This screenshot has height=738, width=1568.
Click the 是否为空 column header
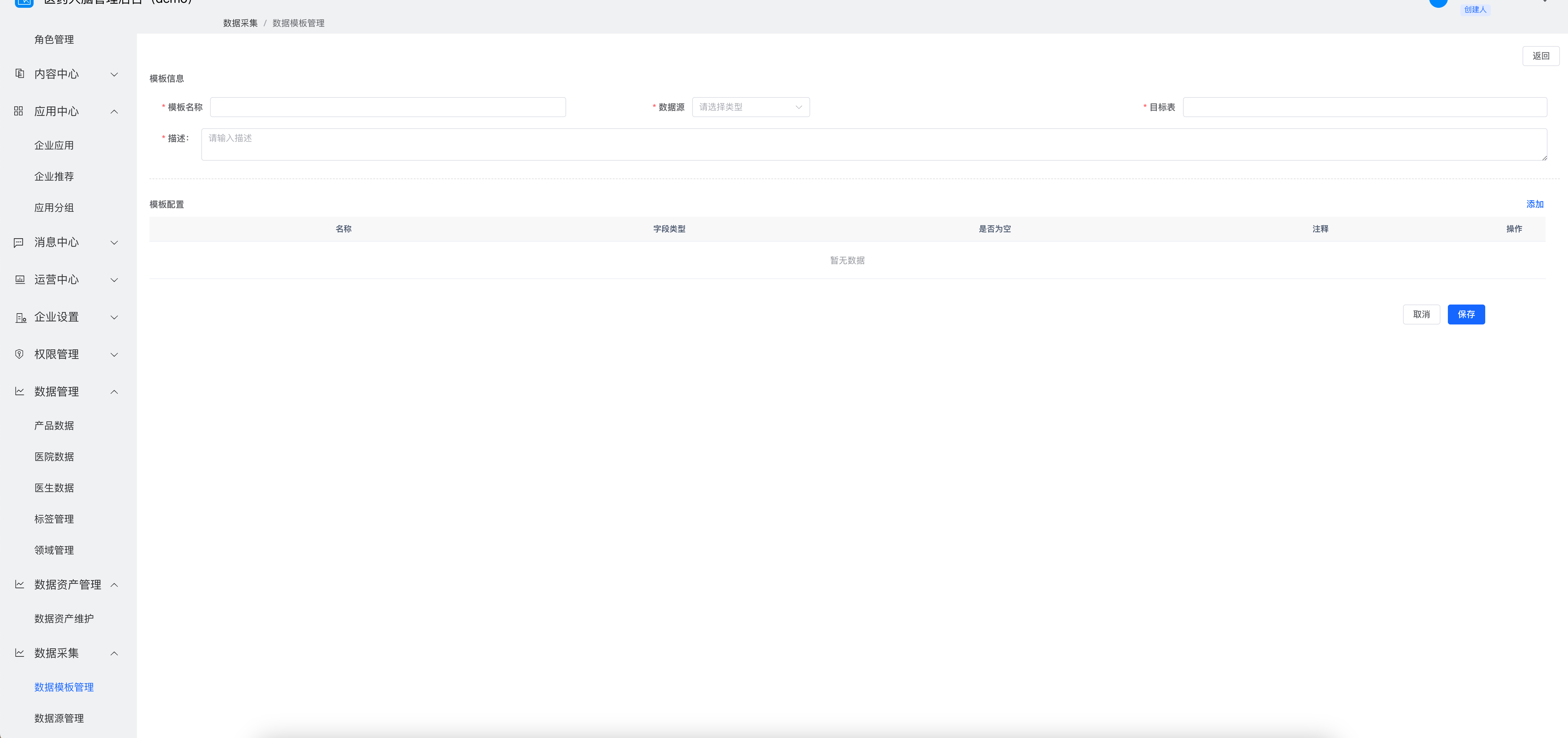click(995, 229)
